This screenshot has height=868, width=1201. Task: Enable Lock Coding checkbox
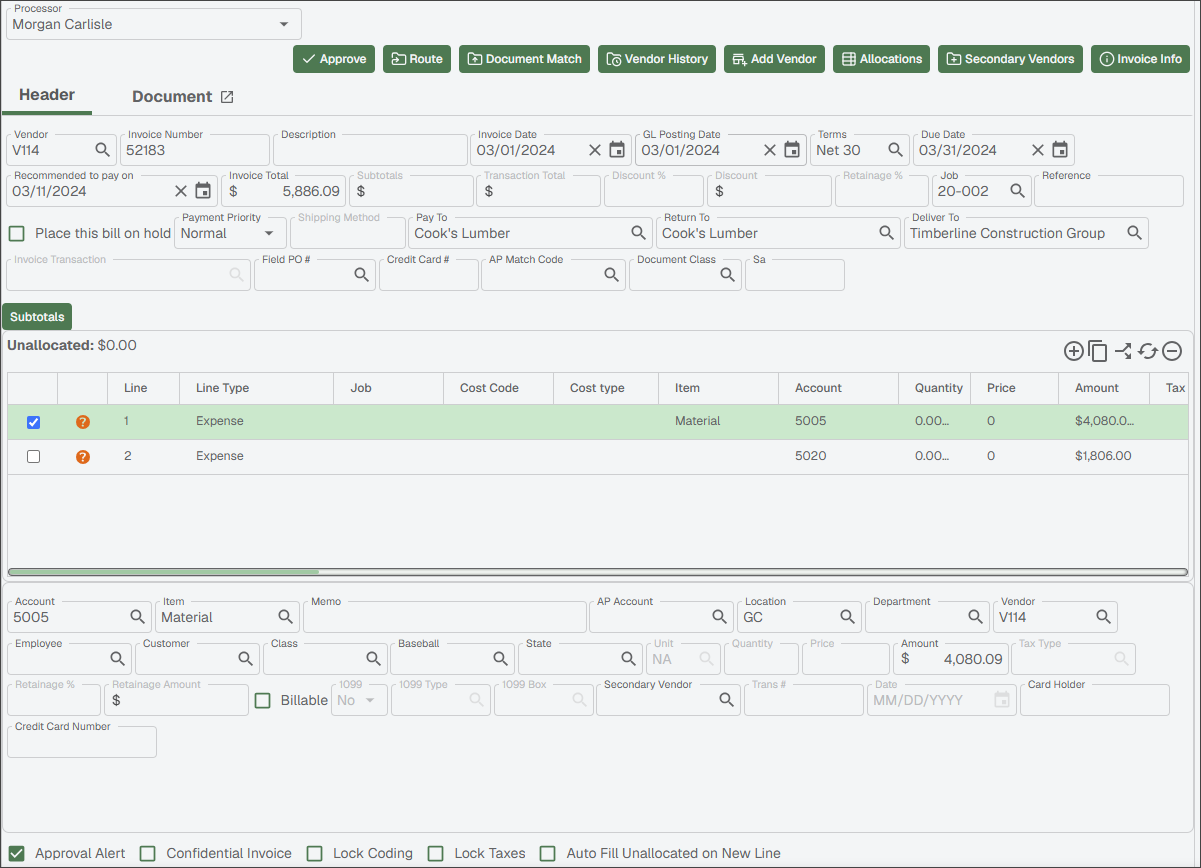tap(314, 853)
